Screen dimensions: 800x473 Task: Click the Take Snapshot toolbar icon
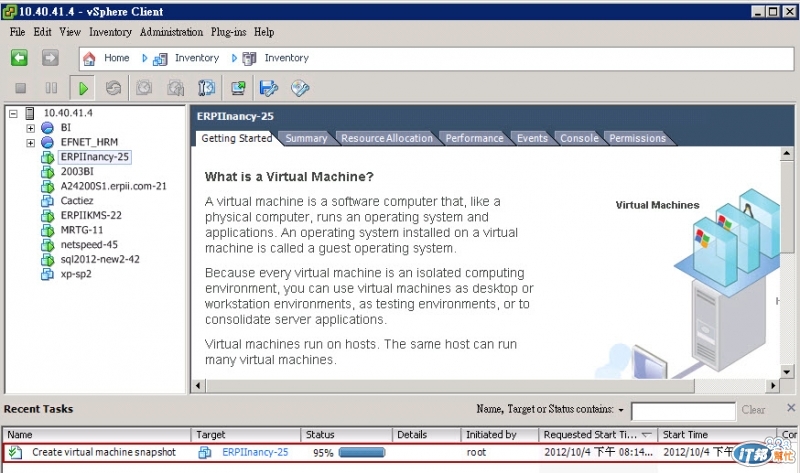tap(144, 88)
